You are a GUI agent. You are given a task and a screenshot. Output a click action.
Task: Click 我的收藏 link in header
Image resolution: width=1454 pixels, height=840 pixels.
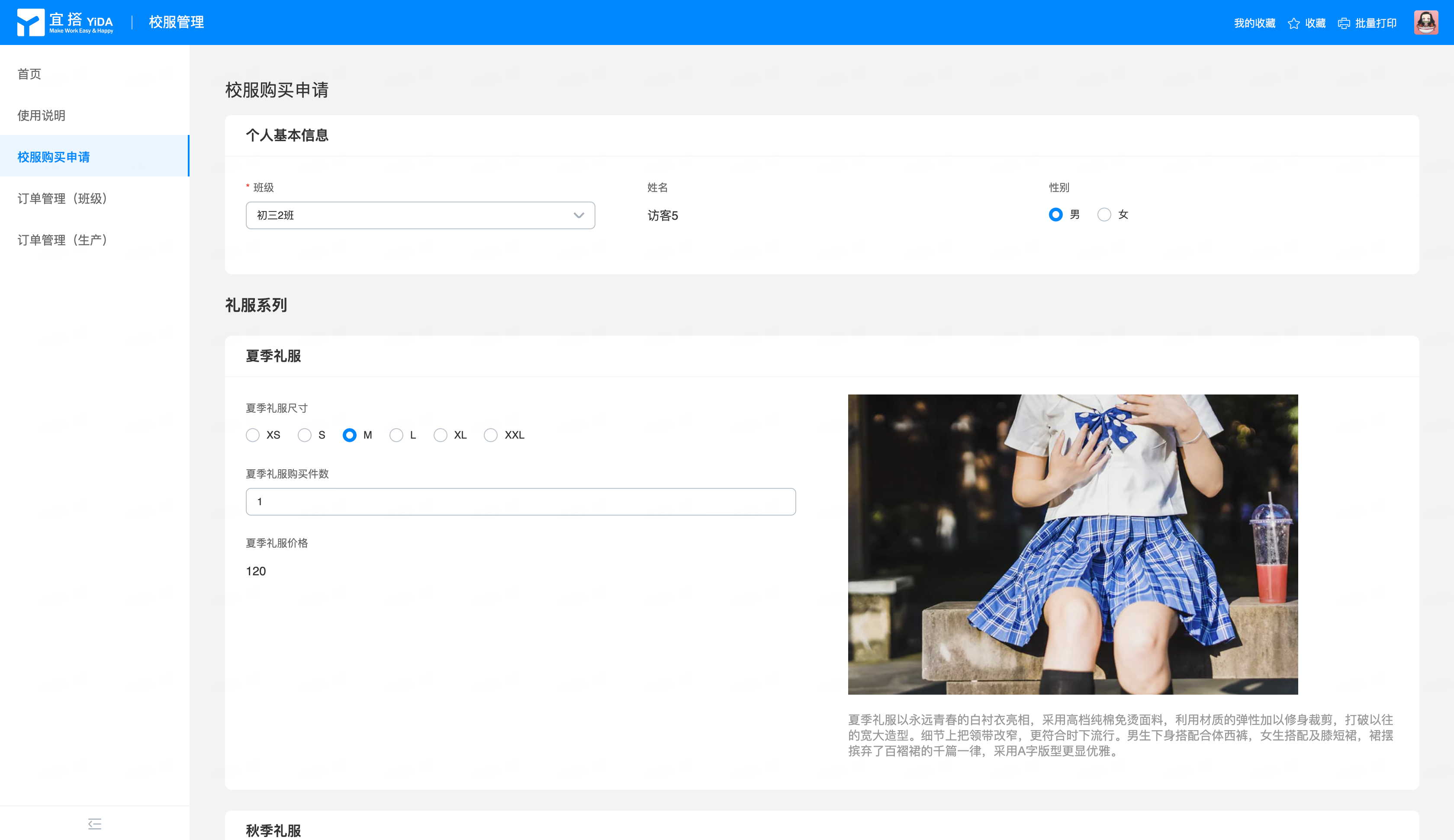[1255, 23]
